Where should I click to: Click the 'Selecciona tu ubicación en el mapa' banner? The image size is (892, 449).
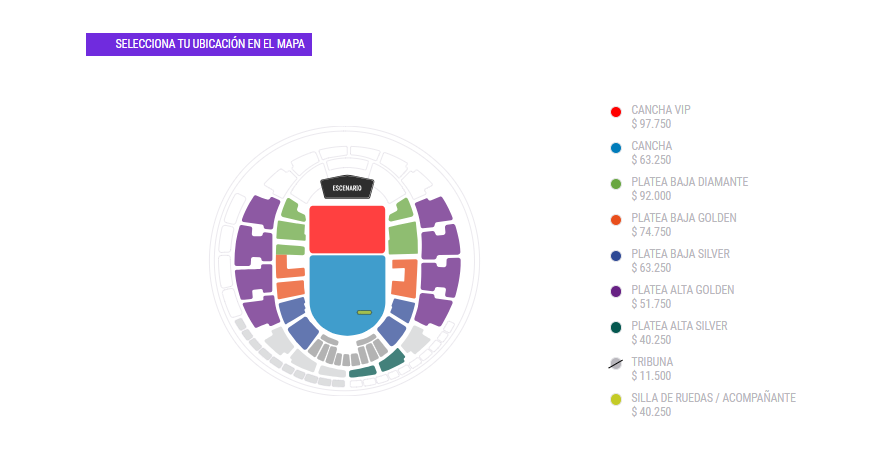coord(199,45)
